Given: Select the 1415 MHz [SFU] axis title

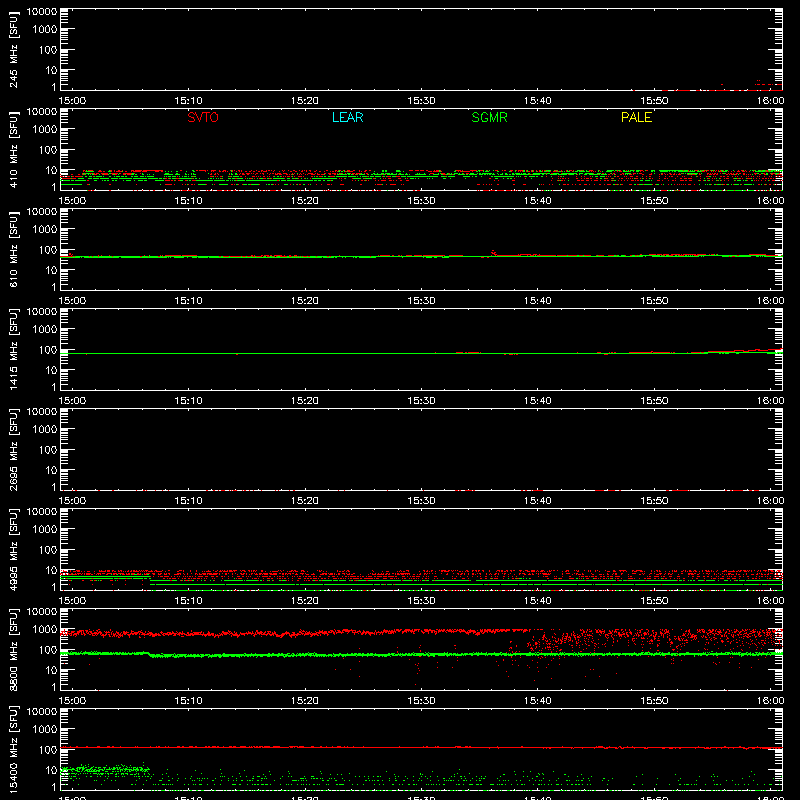Looking at the screenshot, I should 13,350.
